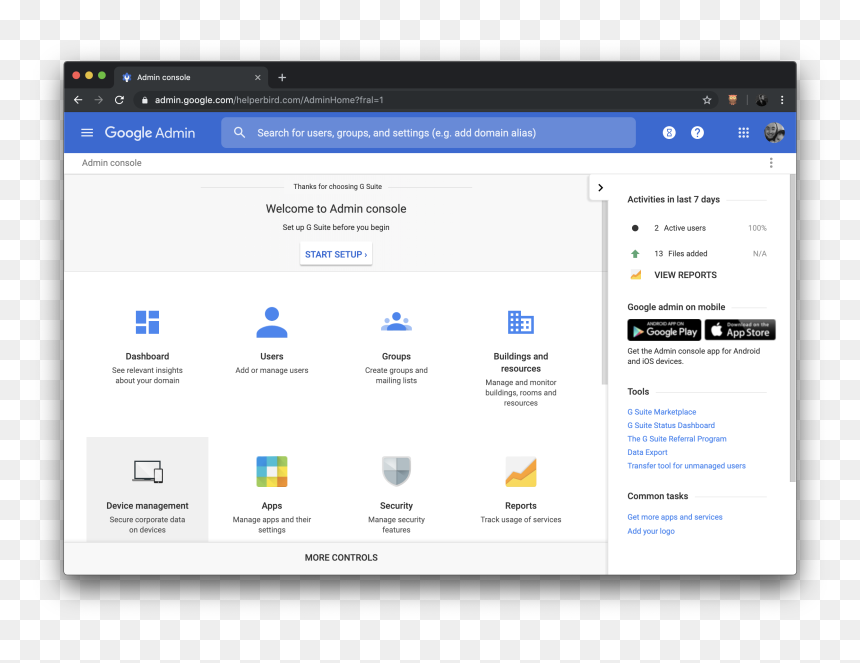Open the G Suite Status Dashboard link
The image size is (860, 663).
click(671, 426)
